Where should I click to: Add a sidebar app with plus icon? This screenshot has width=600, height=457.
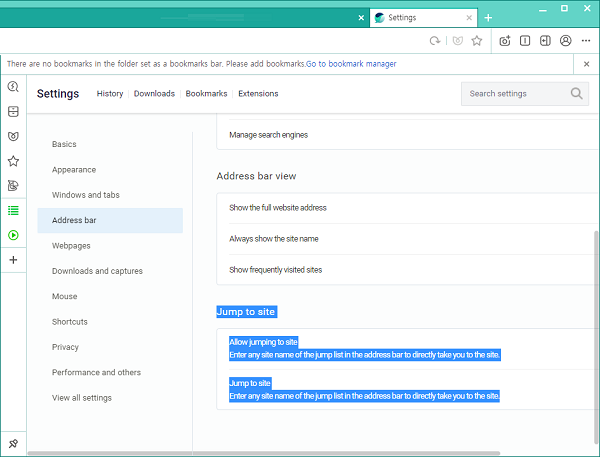(13, 260)
